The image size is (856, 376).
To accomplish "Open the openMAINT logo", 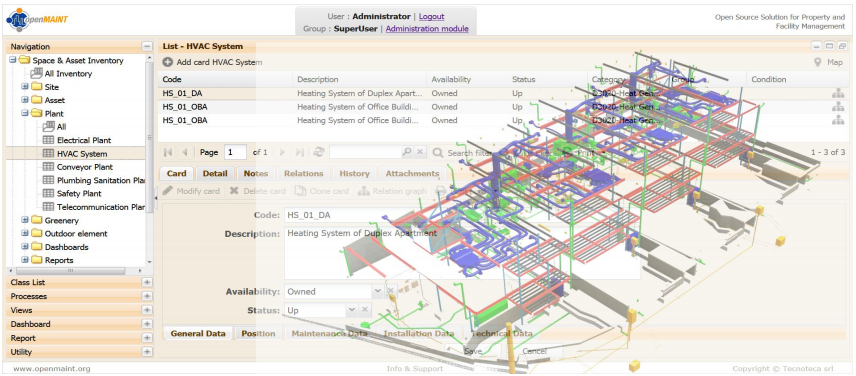I will tap(37, 20).
